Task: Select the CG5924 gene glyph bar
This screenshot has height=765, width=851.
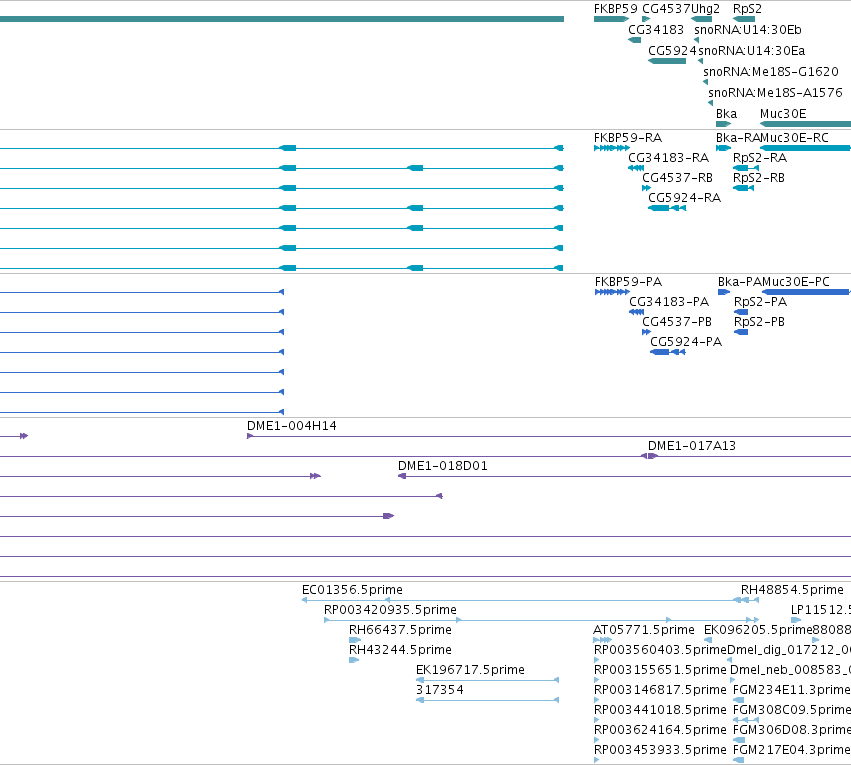Action: click(667, 61)
